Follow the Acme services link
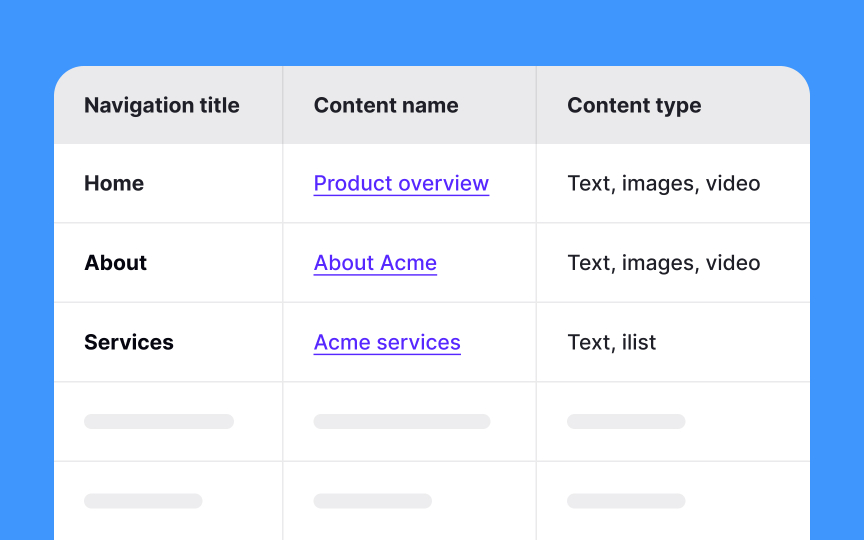This screenshot has width=864, height=540. [387, 342]
